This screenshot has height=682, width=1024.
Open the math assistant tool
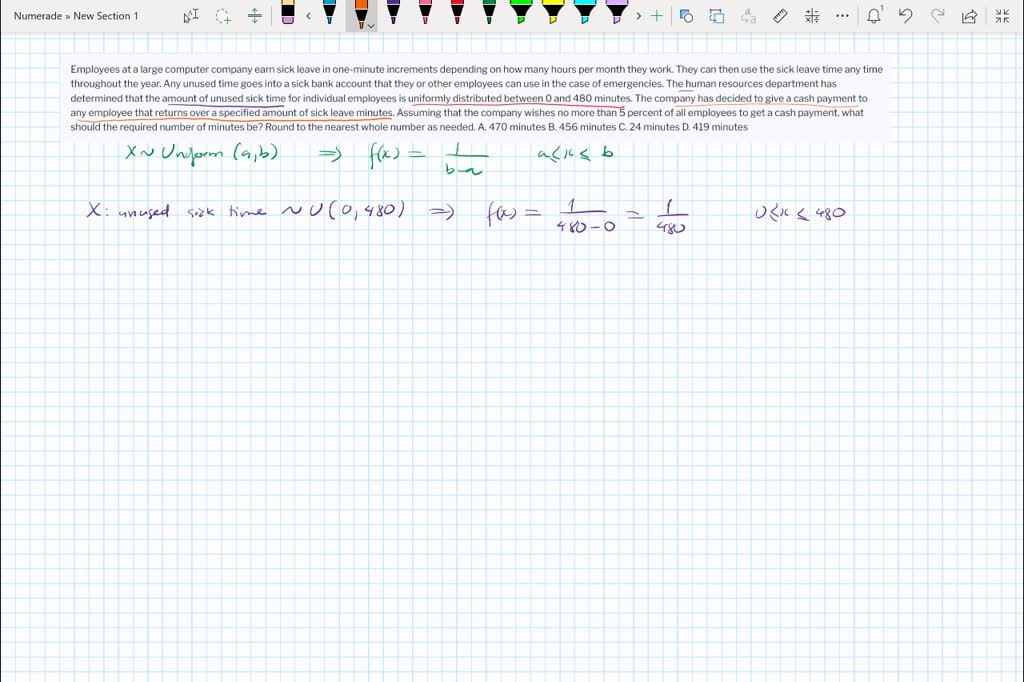coord(812,16)
